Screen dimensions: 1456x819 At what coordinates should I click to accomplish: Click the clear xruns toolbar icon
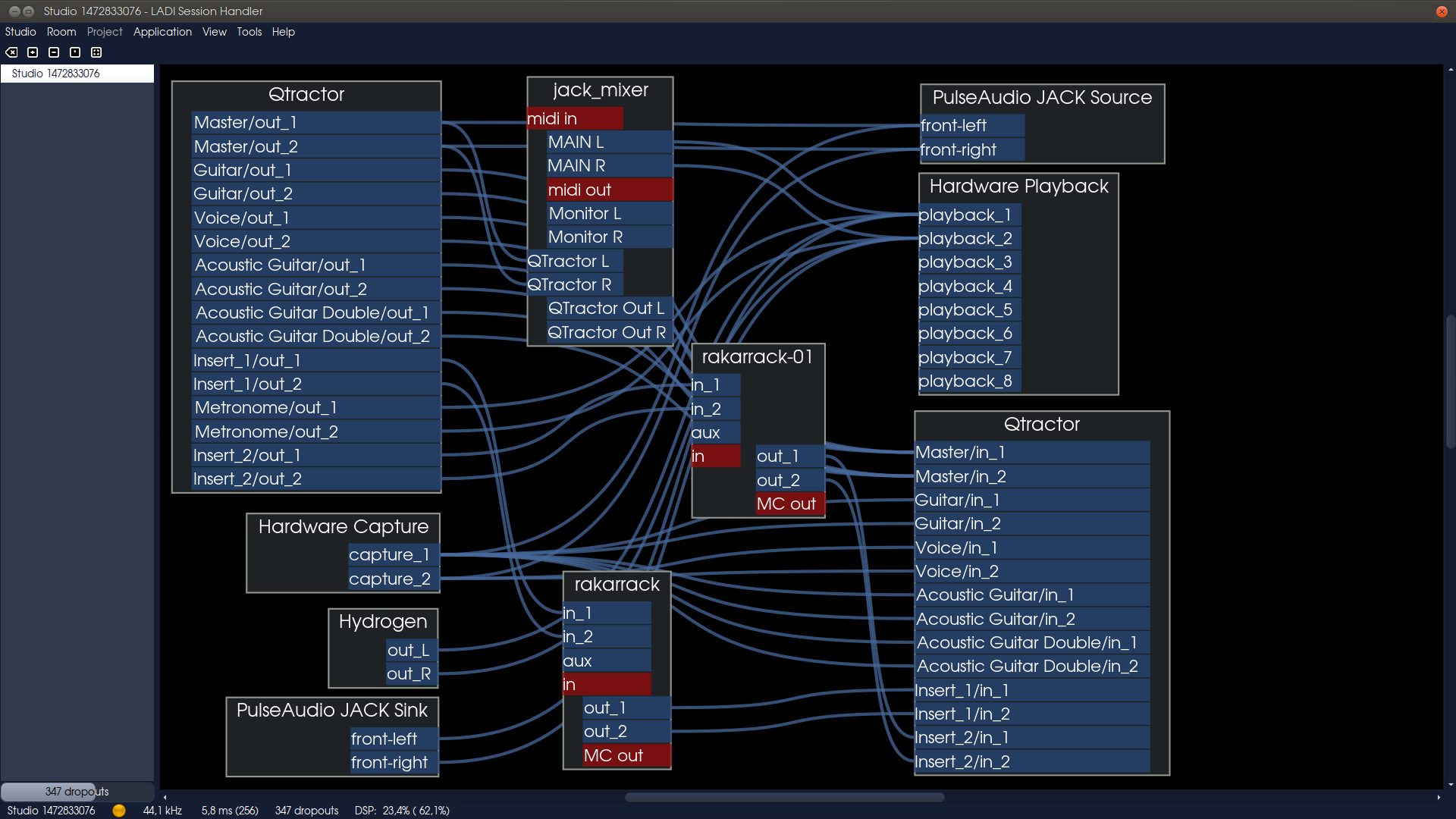tap(11, 52)
